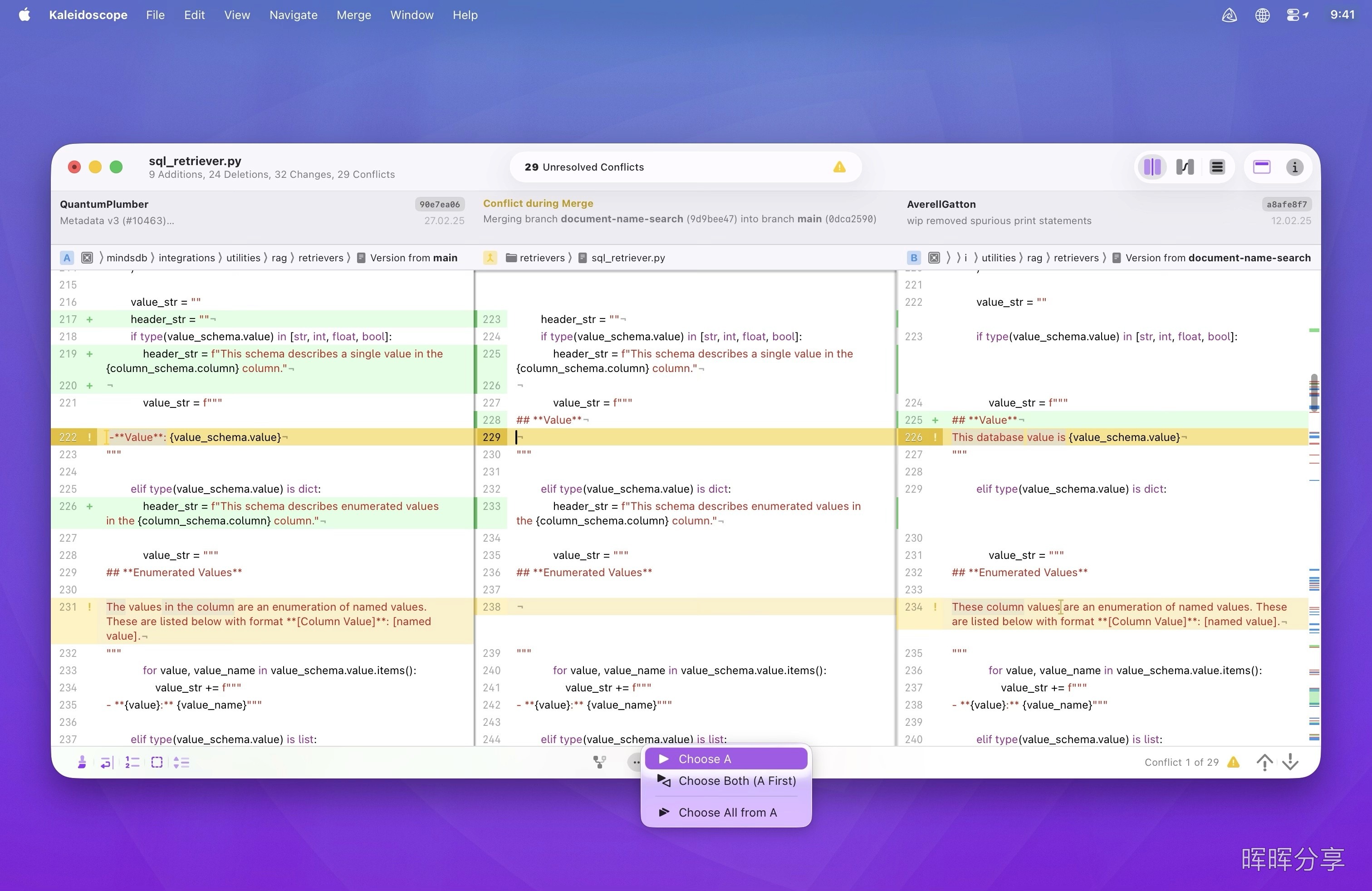This screenshot has height=891, width=1372.
Task: Click the A side badge in path bar
Action: [x=67, y=258]
